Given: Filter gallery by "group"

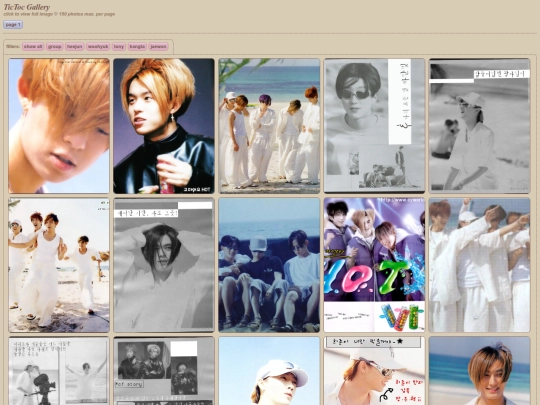Looking at the screenshot, I should tap(54, 46).
